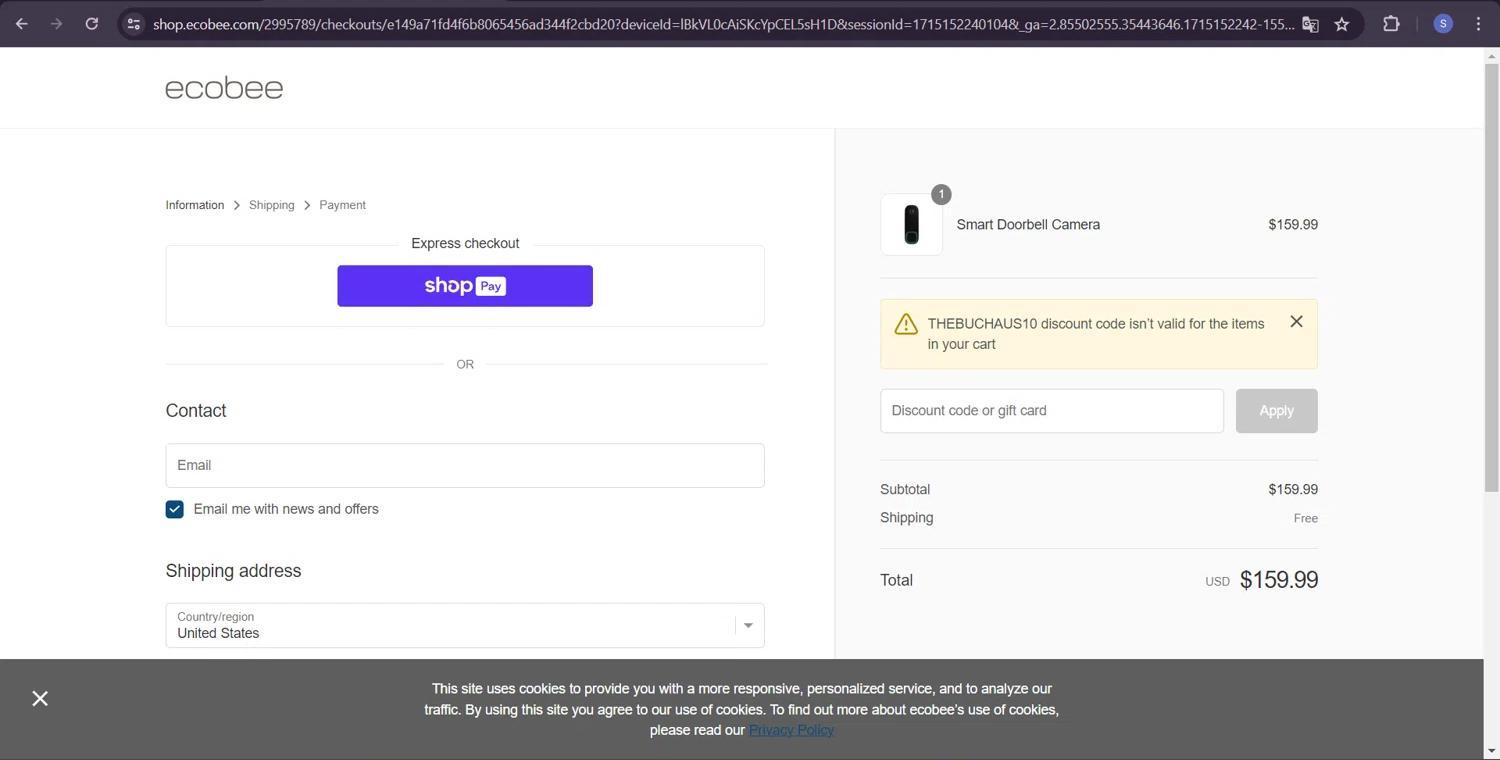Click the browser address bar URL

pyautogui.click(x=723, y=24)
